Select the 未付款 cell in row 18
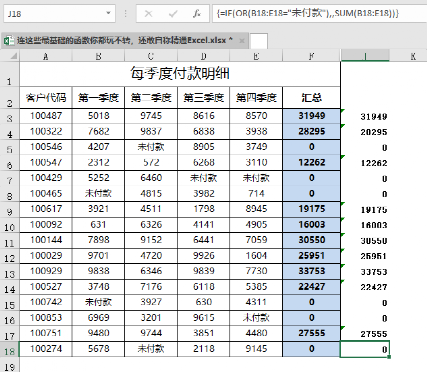 point(151,349)
